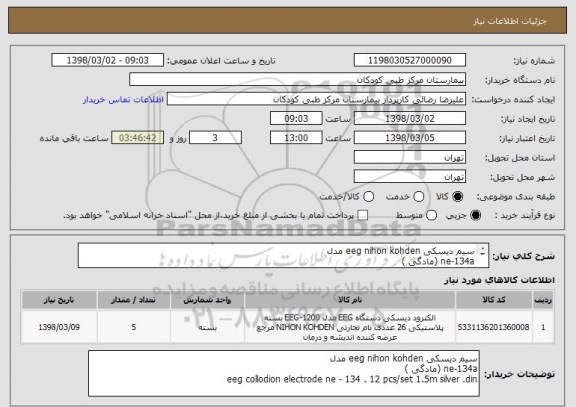Click the buyer notes text area

click(284, 373)
